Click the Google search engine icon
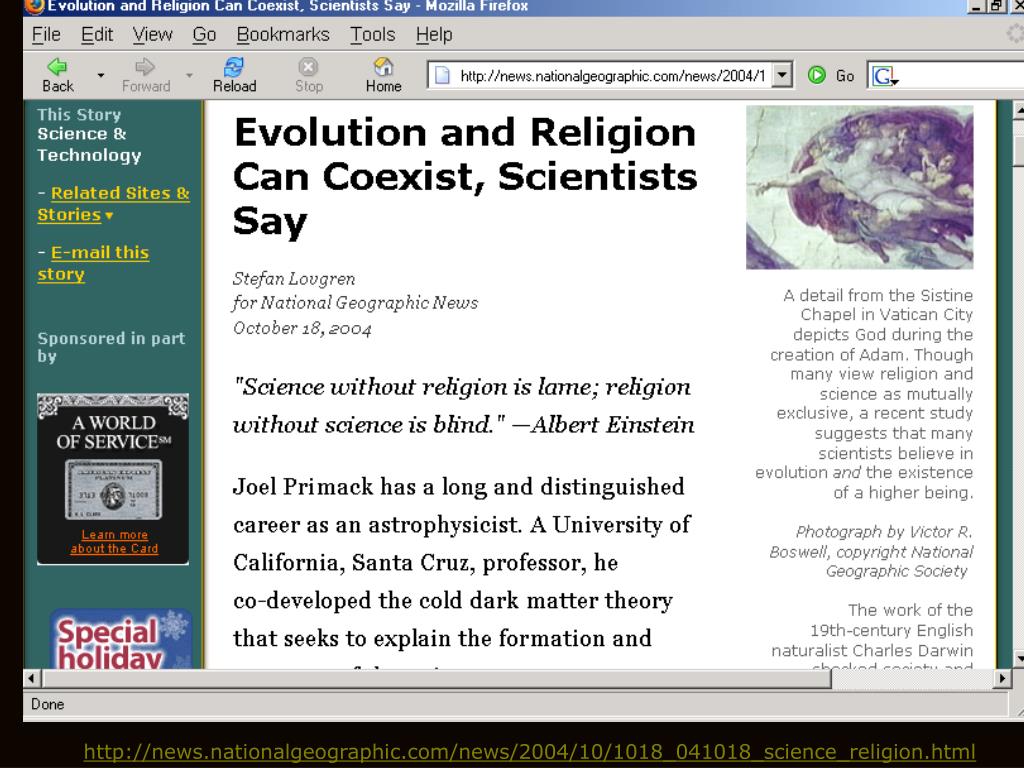The image size is (1024, 768). [x=884, y=76]
